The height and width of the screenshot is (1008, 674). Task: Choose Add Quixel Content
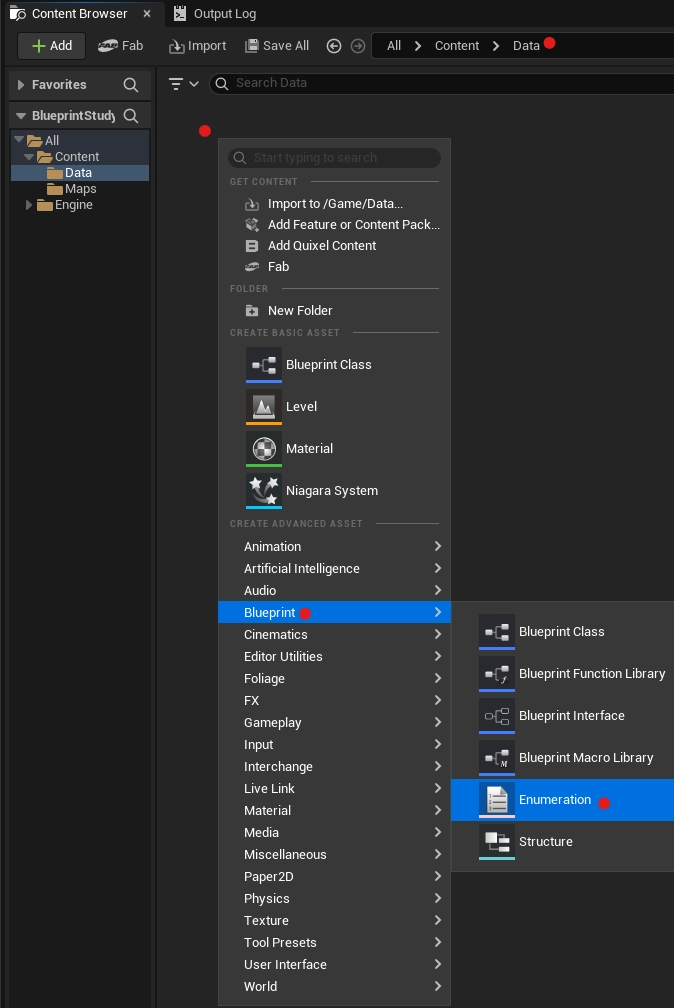click(x=334, y=246)
